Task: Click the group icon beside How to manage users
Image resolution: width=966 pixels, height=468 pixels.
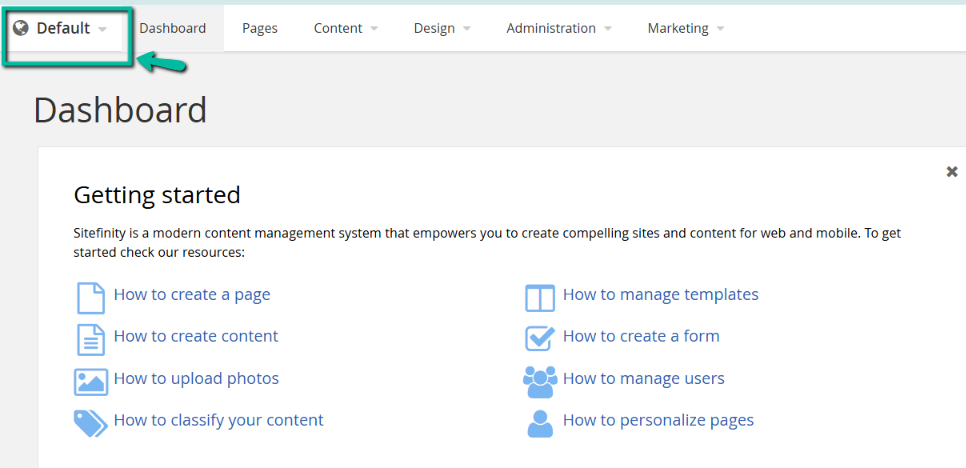Action: 540,381
